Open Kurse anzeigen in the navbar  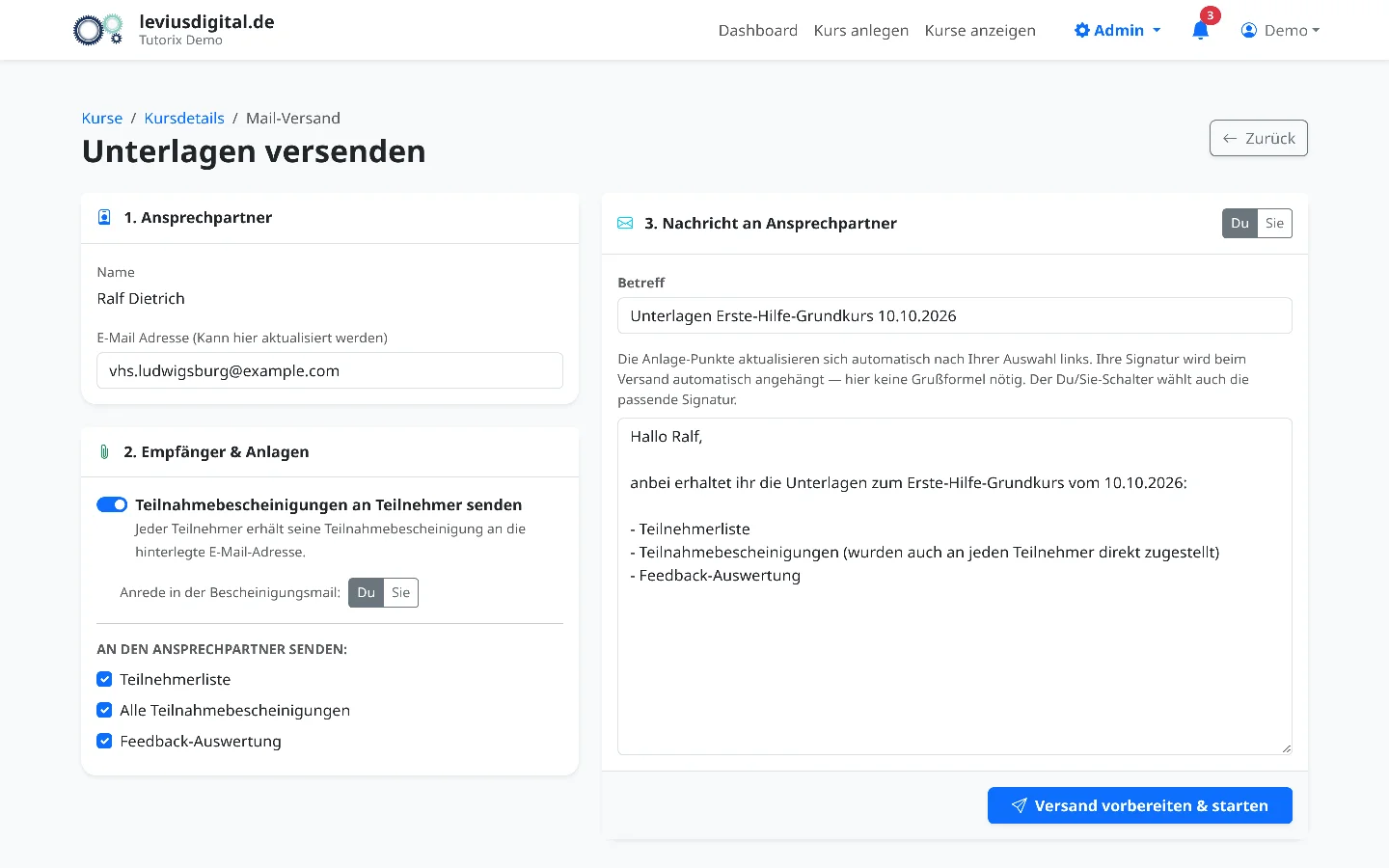980,30
